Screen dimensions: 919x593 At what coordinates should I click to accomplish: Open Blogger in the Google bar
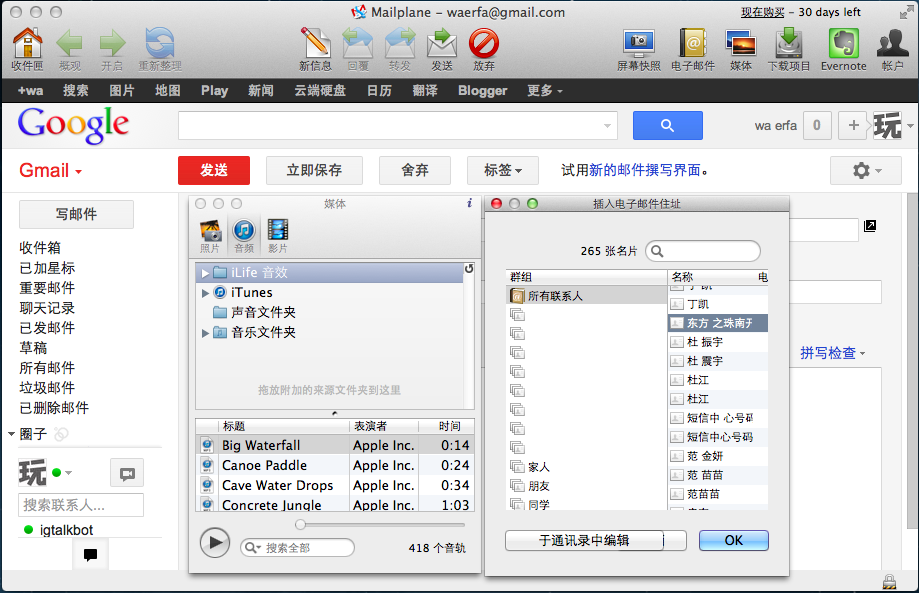(x=482, y=91)
